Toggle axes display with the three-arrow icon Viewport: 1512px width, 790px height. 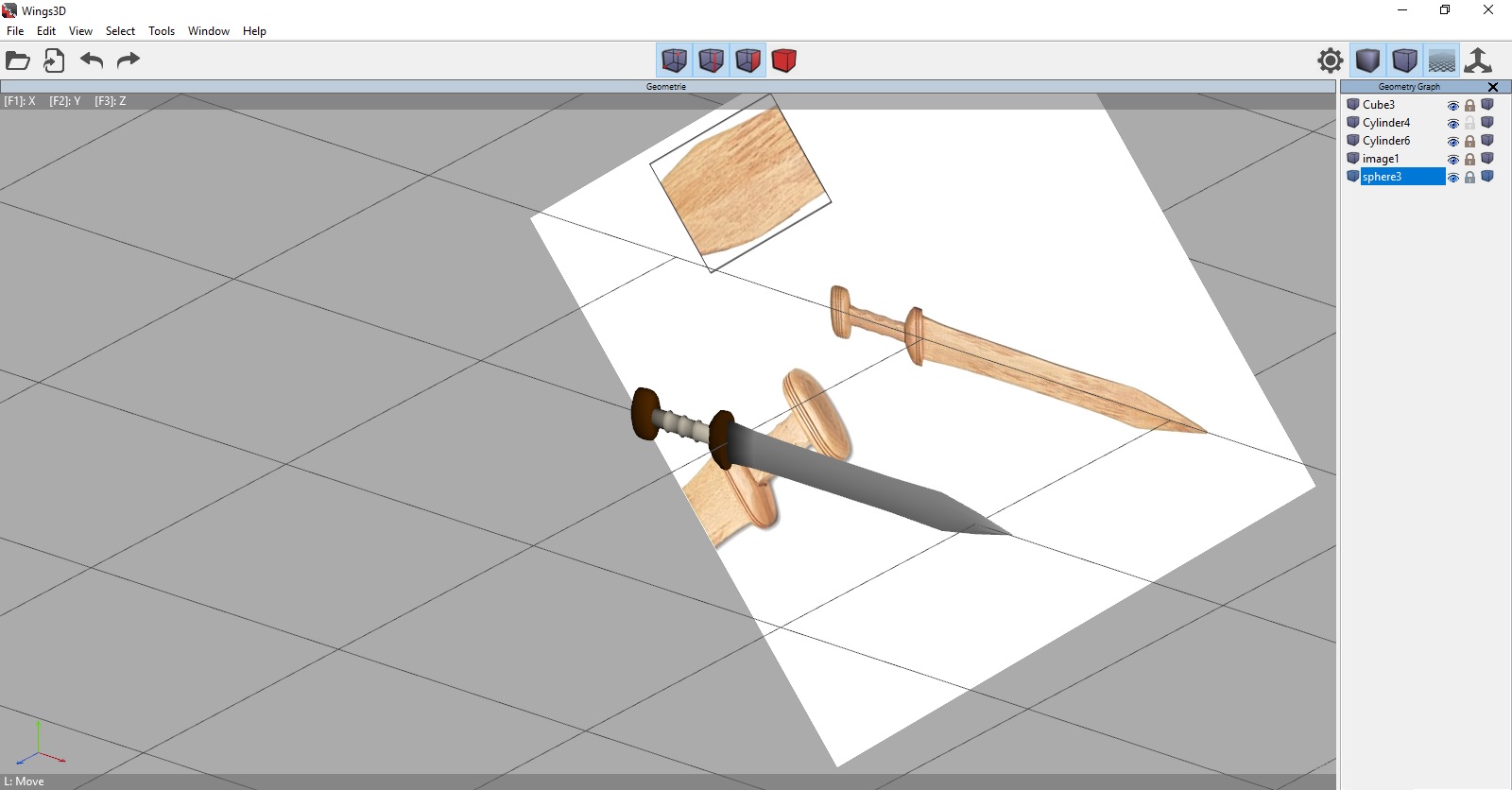coord(1478,61)
